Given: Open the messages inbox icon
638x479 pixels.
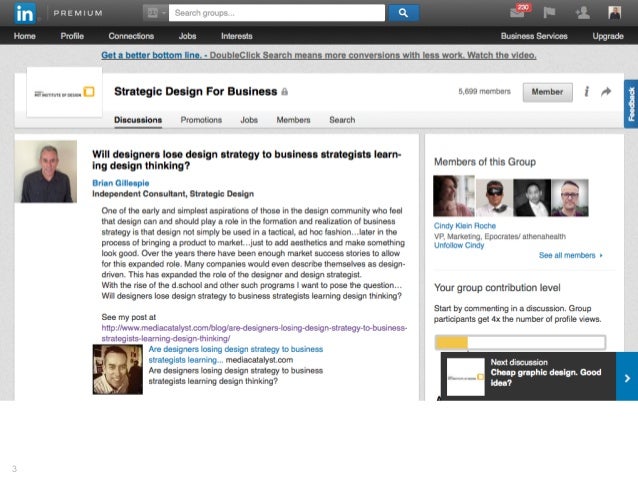Looking at the screenshot, I should (519, 11).
